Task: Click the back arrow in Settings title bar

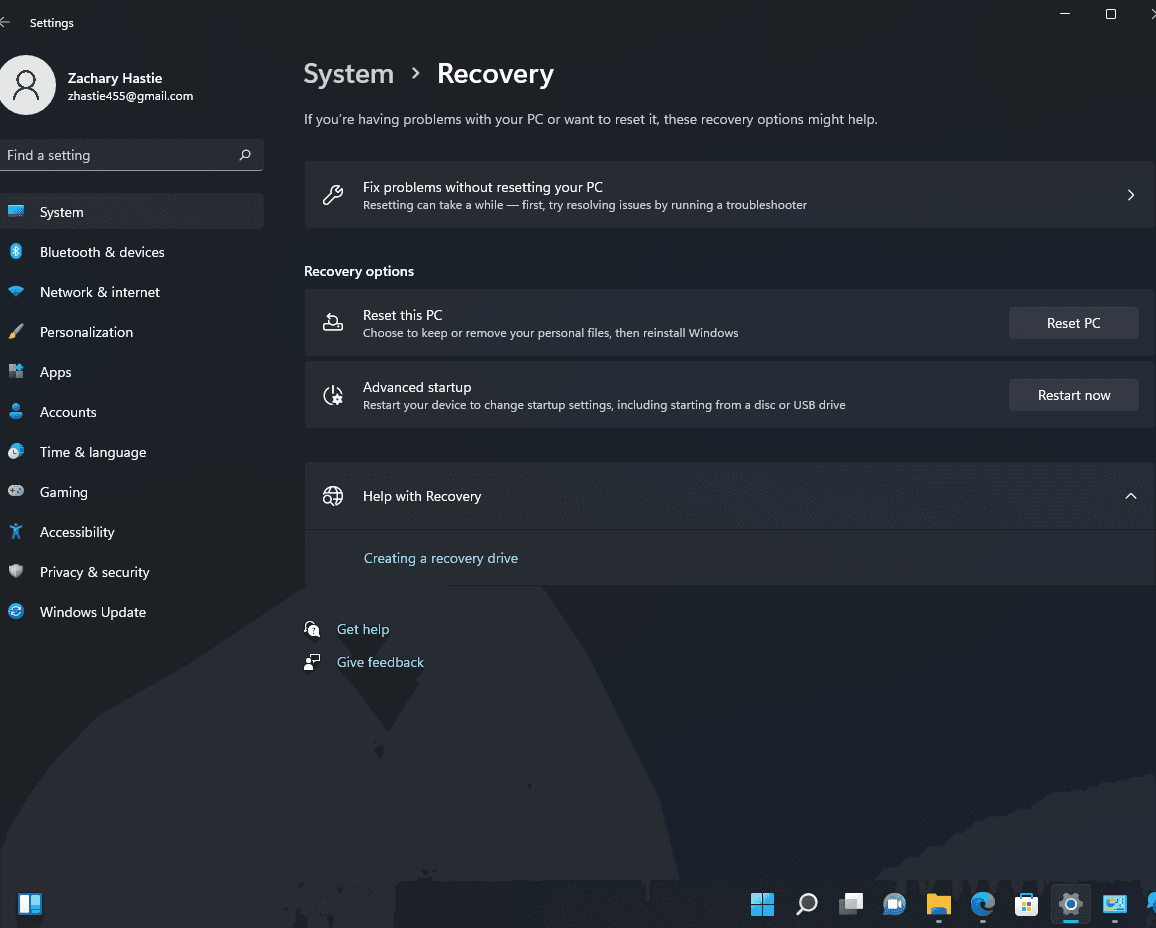Action: pos(5,23)
